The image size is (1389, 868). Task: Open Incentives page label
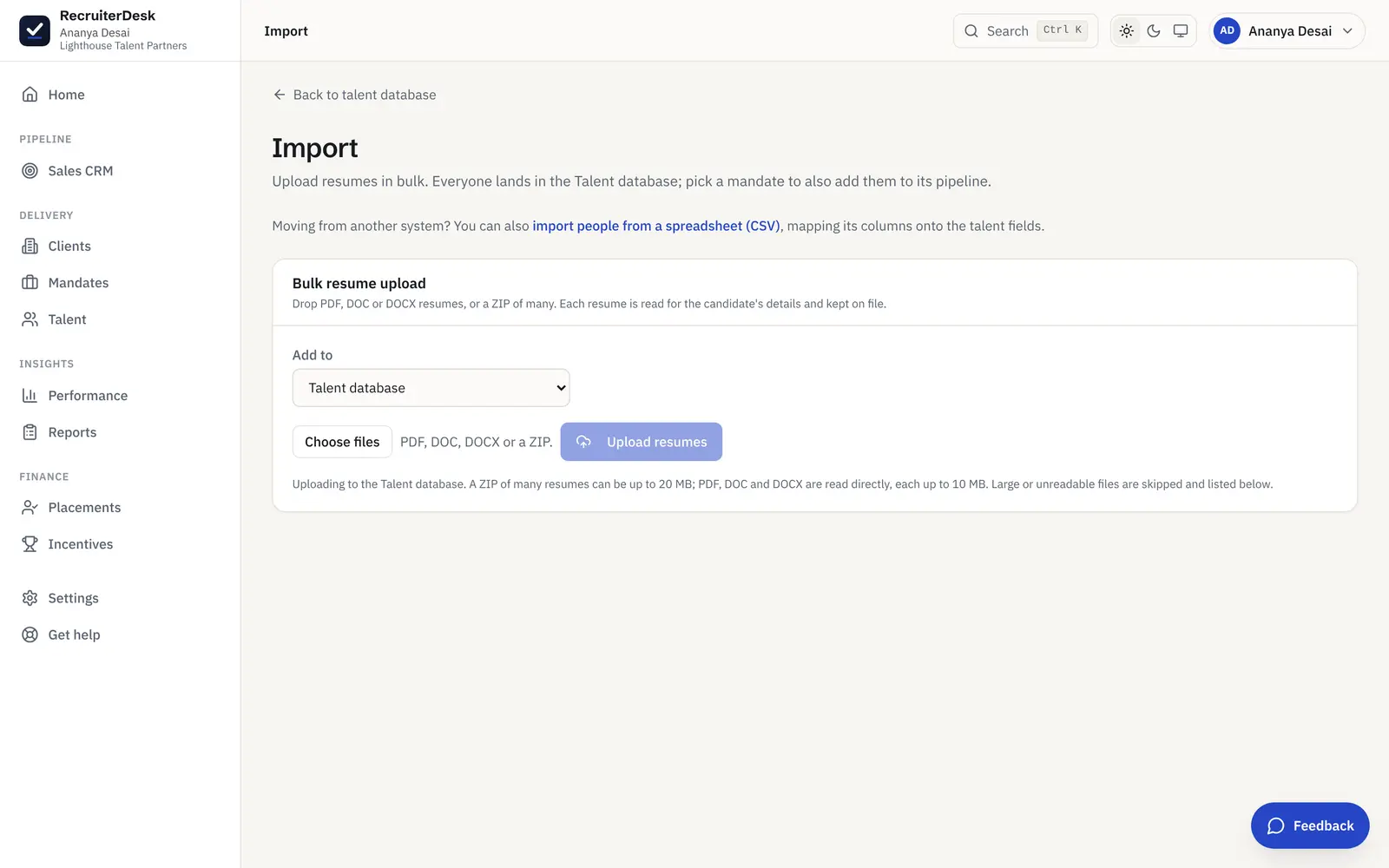click(81, 544)
